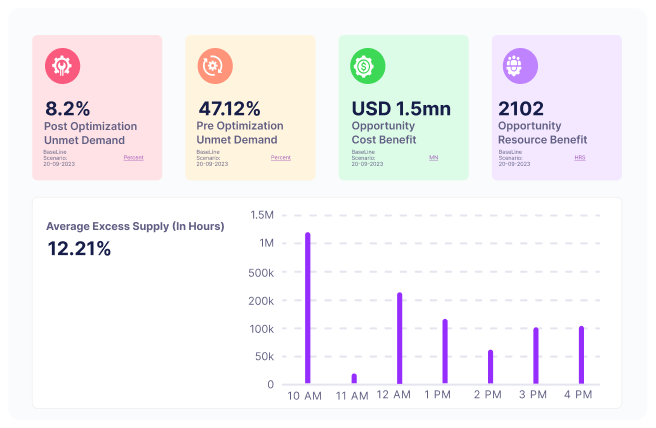Select the 12 AM bar in chart
656x428 pixels.
(399, 338)
